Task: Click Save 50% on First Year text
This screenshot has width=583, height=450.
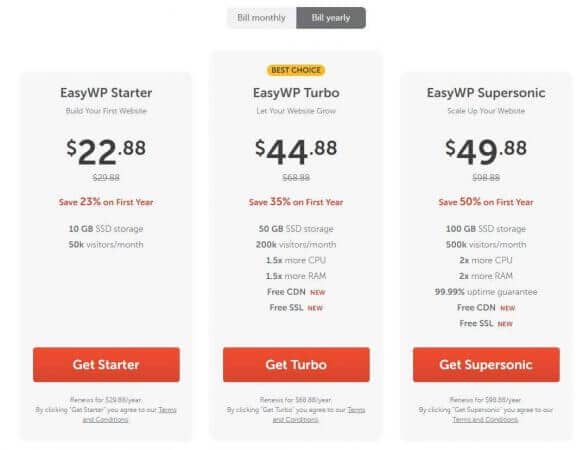Action: (486, 202)
